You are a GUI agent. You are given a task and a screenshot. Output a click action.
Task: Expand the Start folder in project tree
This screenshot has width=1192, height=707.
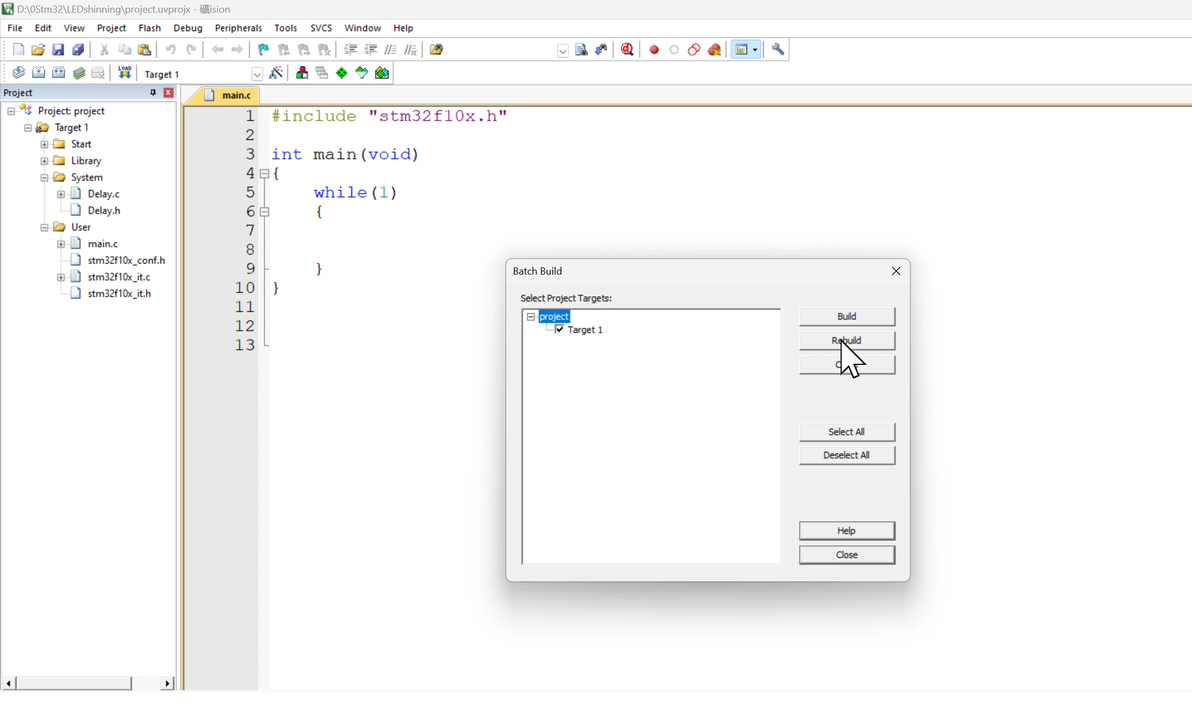coord(44,144)
